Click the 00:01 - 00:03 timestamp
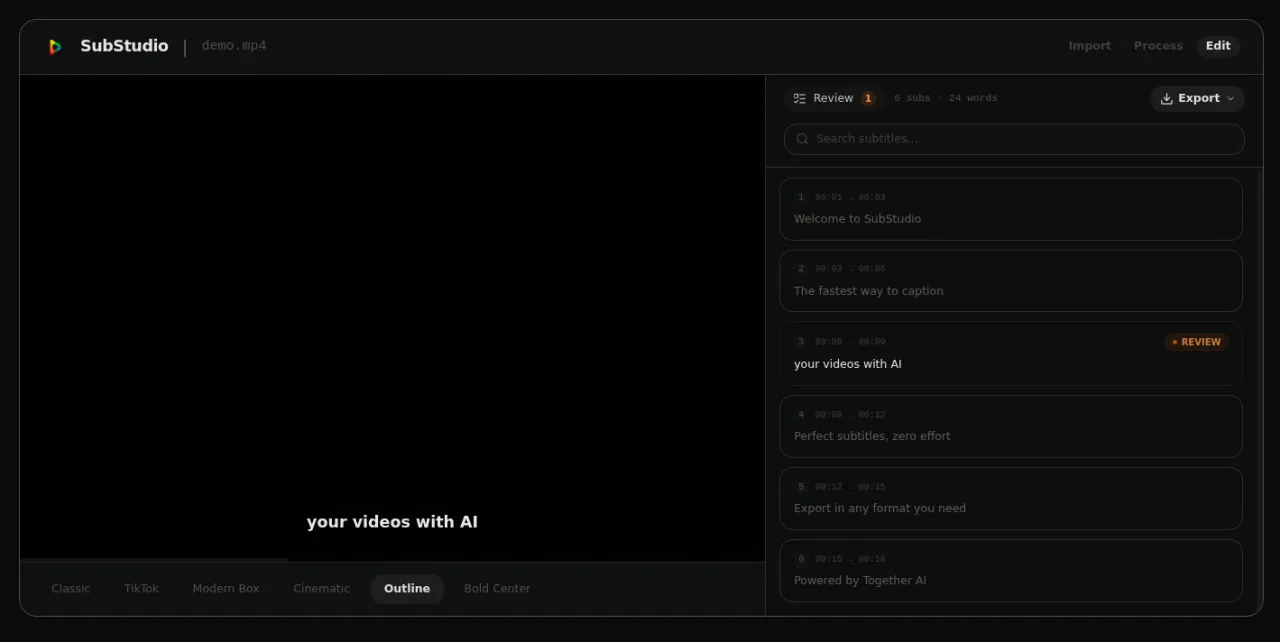Screen dimensions: 1280x642 (850, 198)
